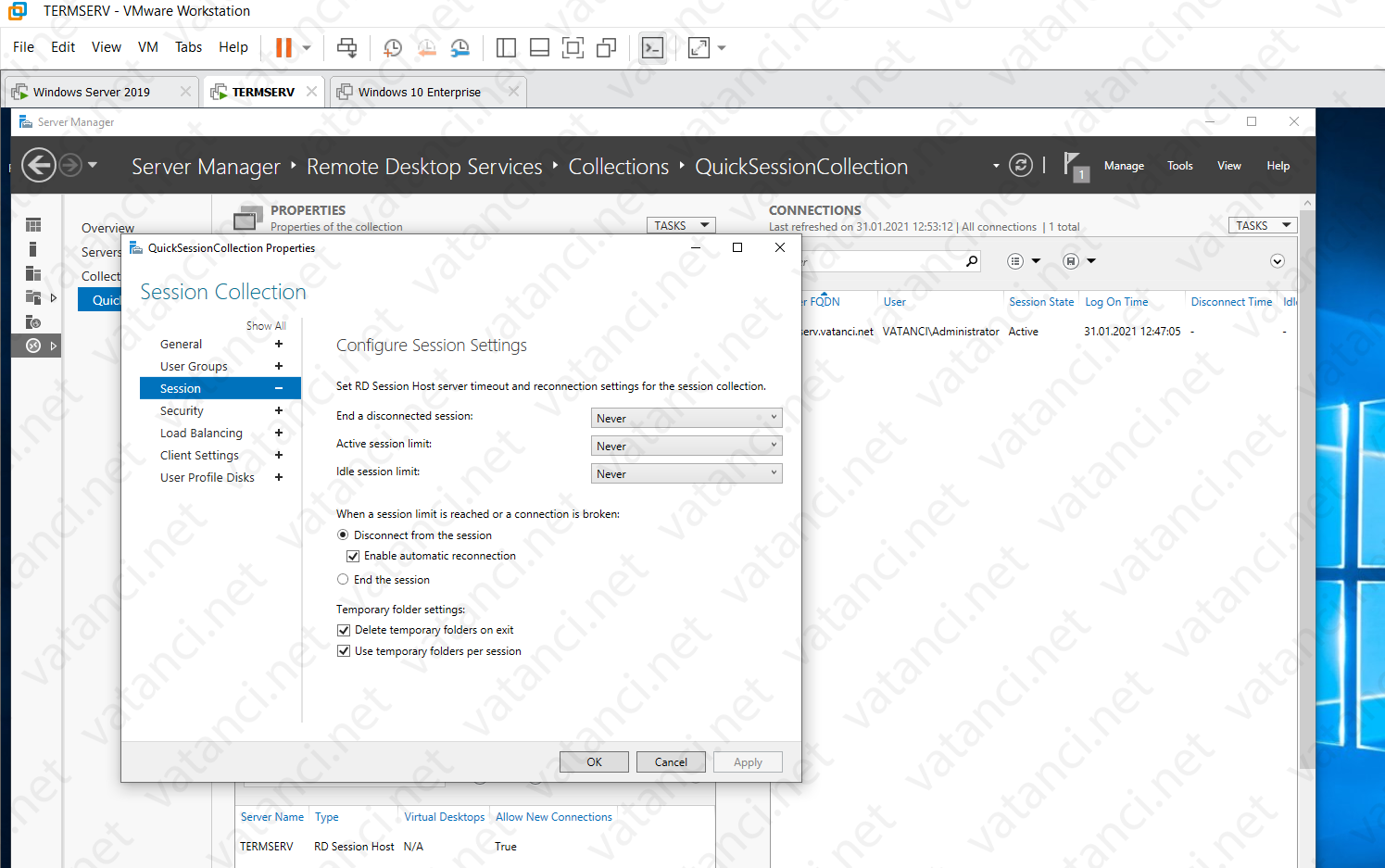Toggle Delete temporary folders on exit checkbox
This screenshot has height=868, width=1385.
344,630
